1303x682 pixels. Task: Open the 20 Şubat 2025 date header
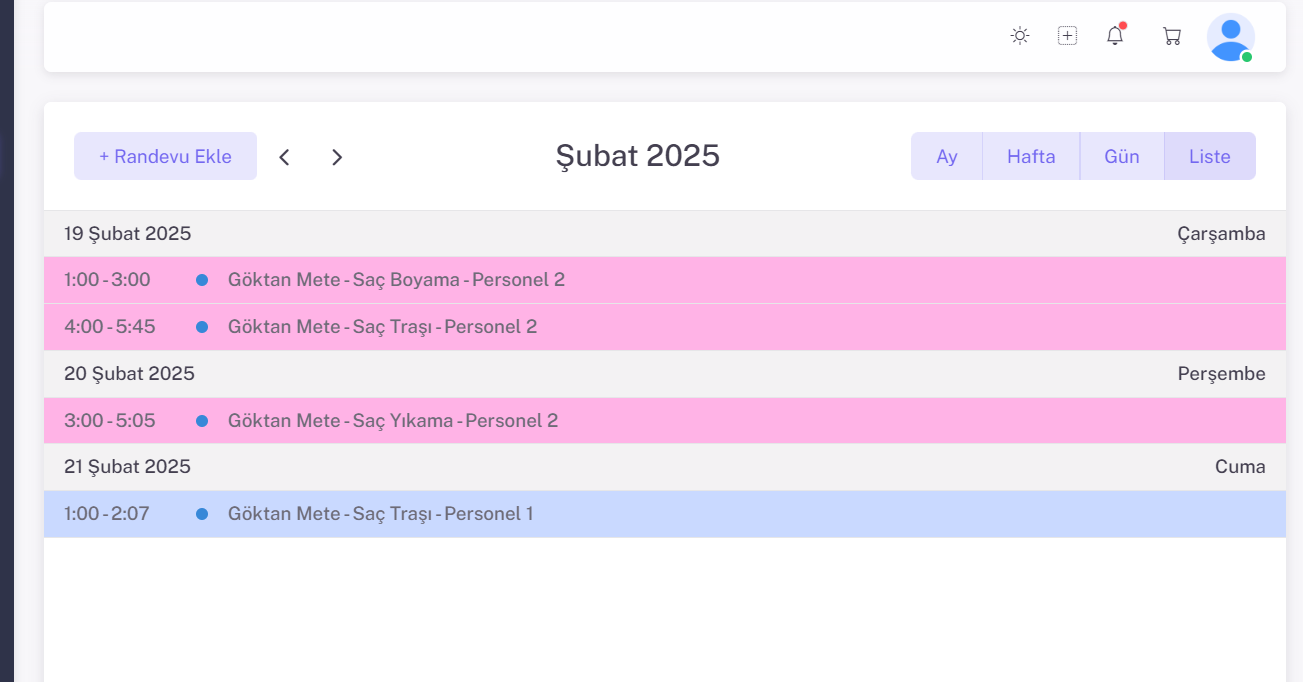129,374
